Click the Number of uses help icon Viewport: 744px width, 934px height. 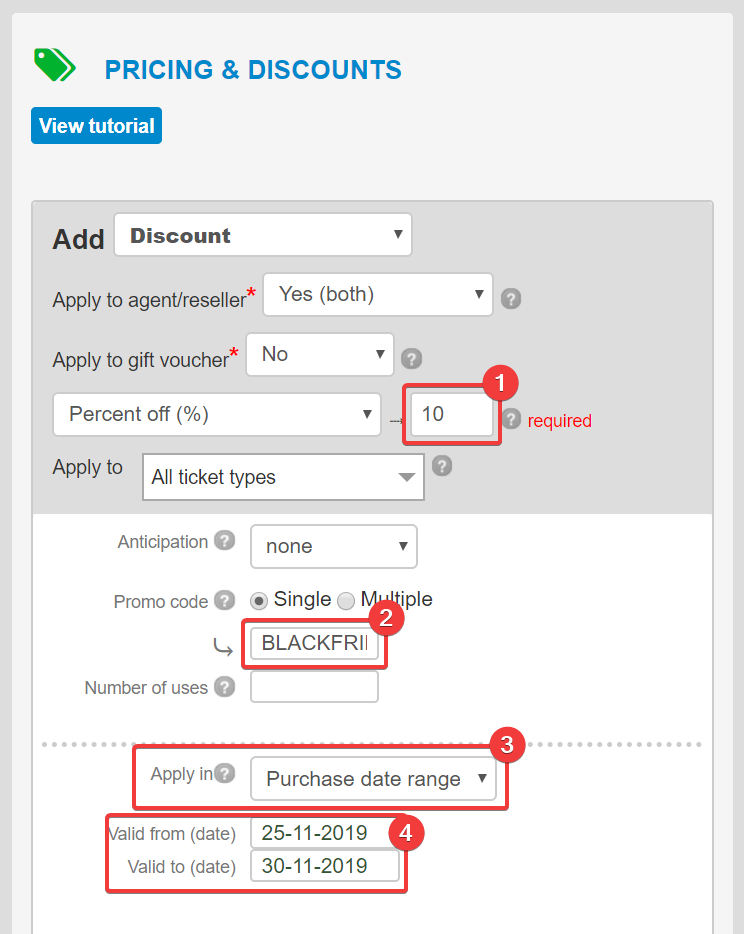click(x=225, y=687)
